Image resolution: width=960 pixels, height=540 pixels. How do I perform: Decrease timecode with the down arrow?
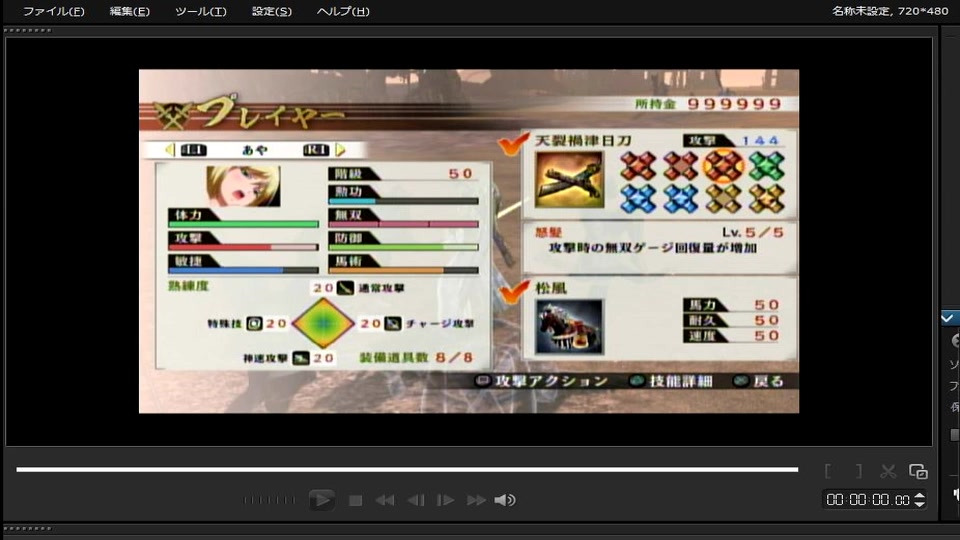[x=920, y=504]
